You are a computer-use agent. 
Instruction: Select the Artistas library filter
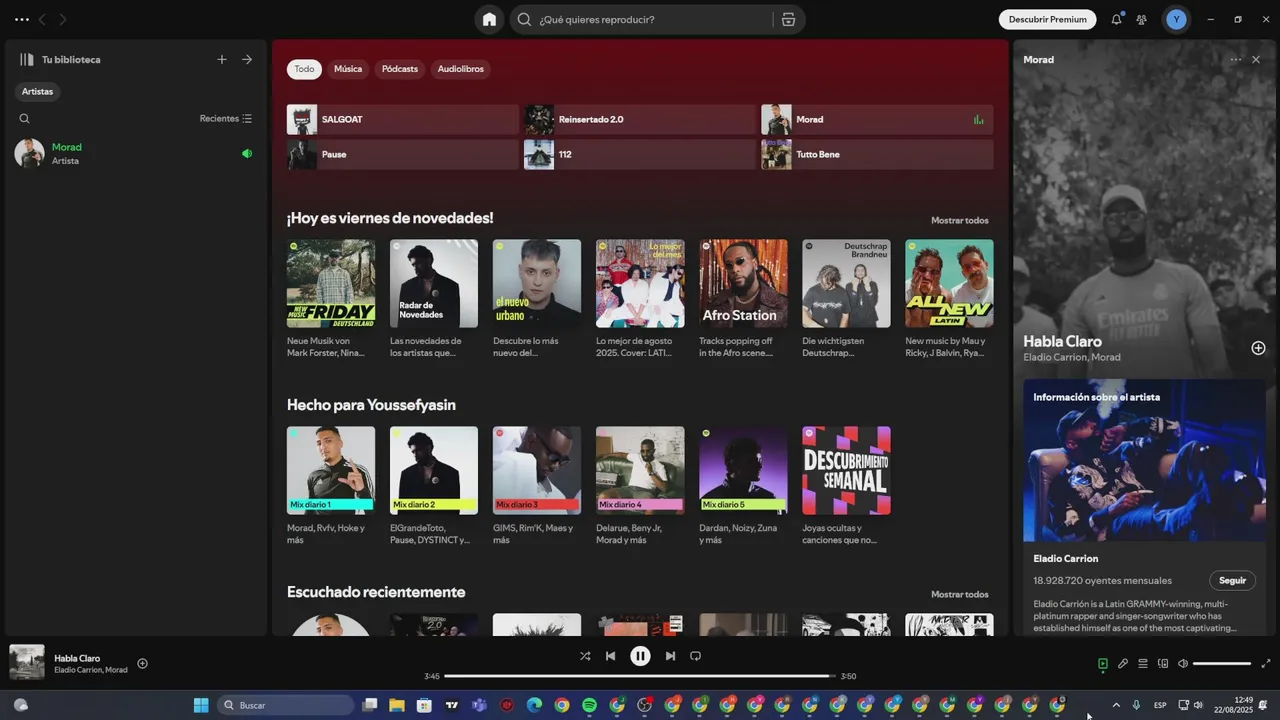pos(37,91)
